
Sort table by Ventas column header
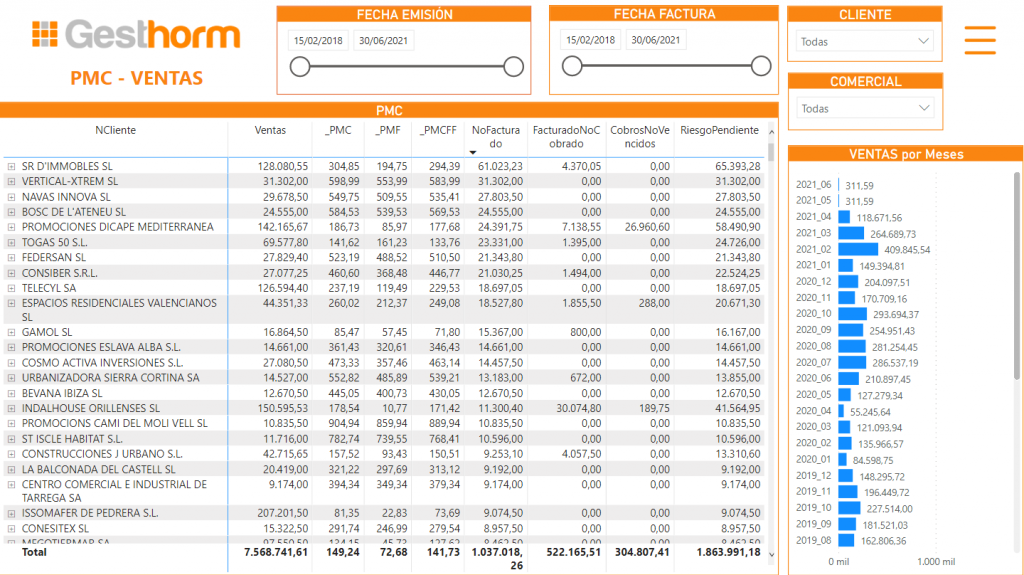[x=270, y=130]
